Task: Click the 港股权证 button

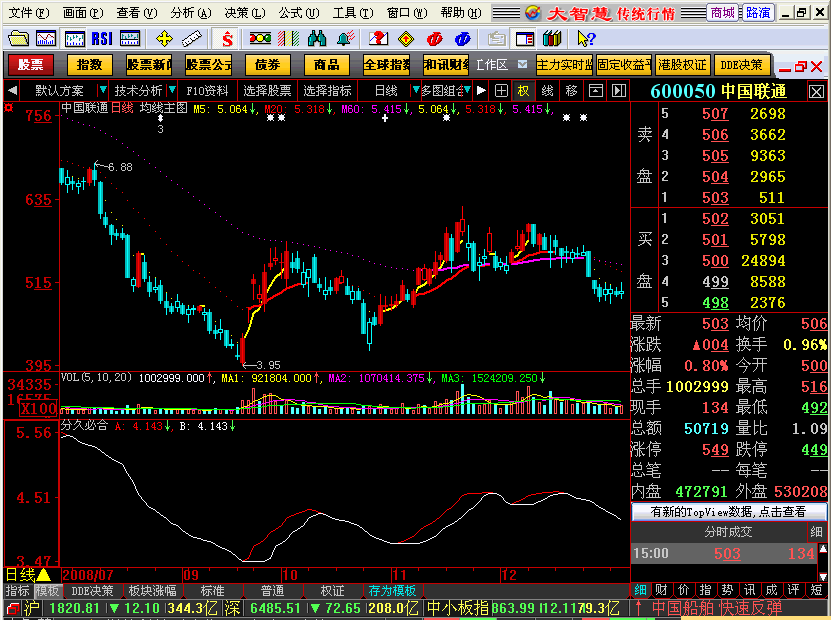Action: (x=682, y=65)
